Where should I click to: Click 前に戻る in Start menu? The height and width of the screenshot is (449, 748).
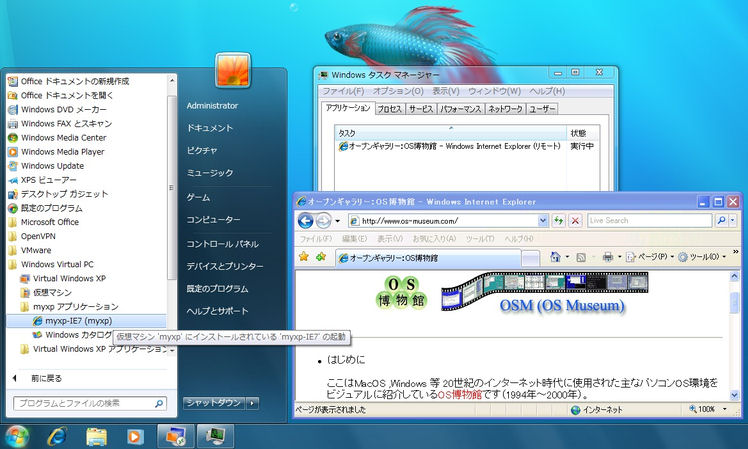[x=46, y=378]
